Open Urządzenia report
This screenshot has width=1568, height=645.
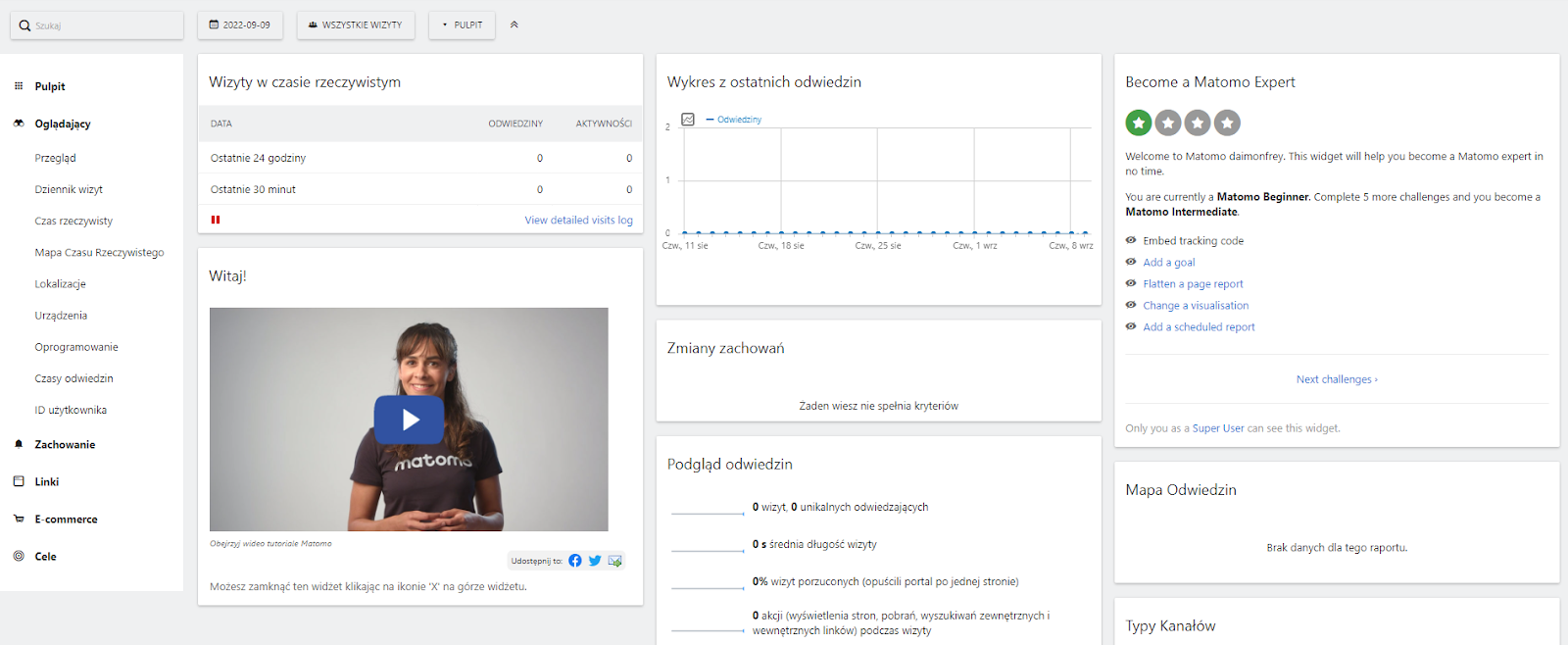61,316
